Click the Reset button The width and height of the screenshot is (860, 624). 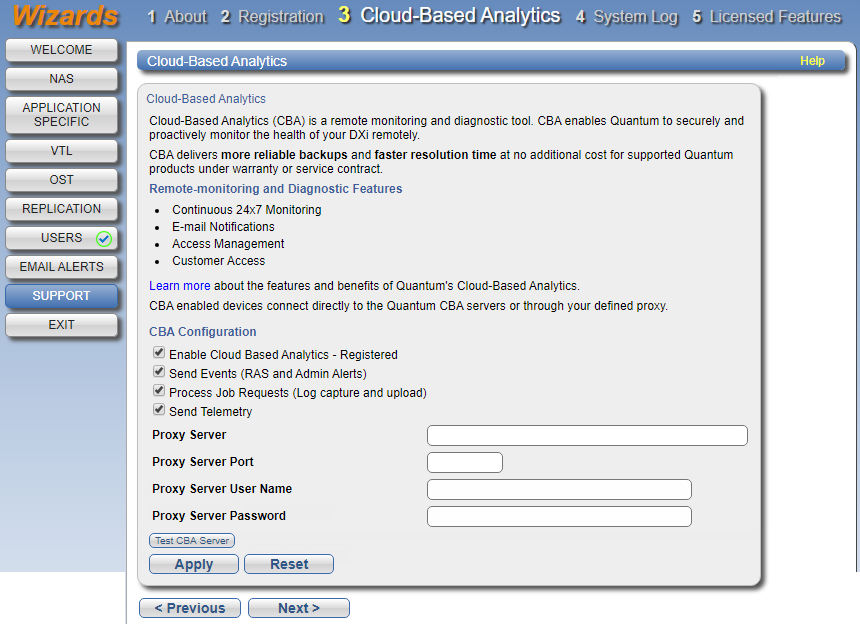[289, 564]
